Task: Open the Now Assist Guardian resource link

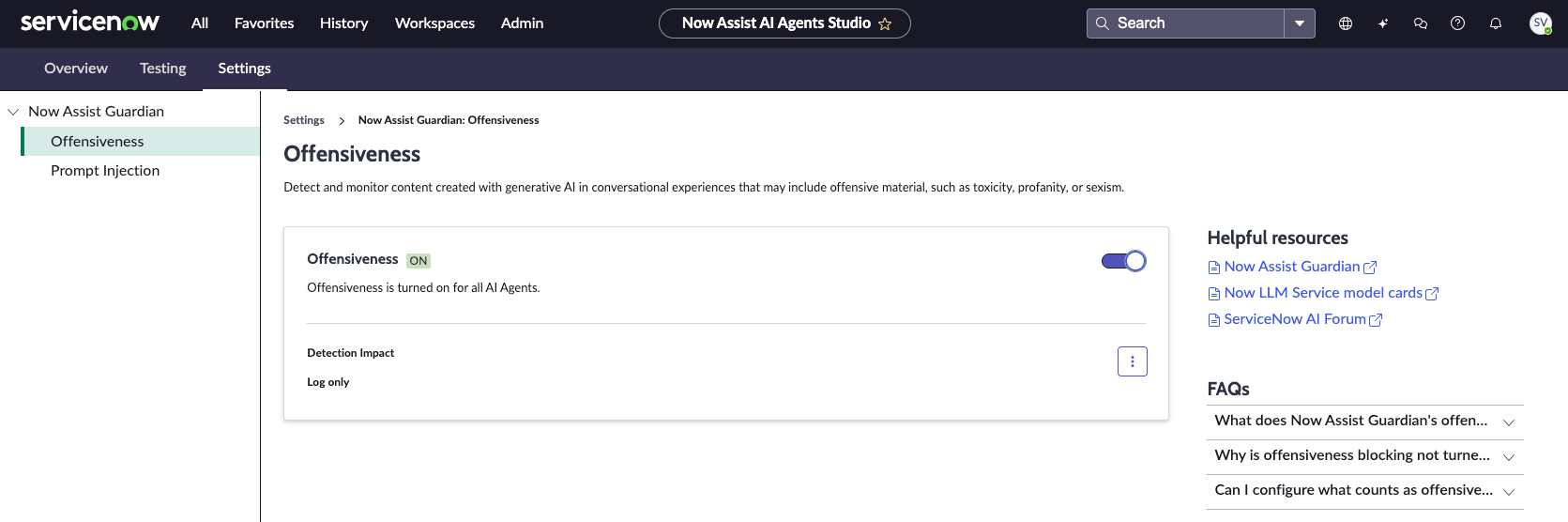Action: (x=1292, y=267)
